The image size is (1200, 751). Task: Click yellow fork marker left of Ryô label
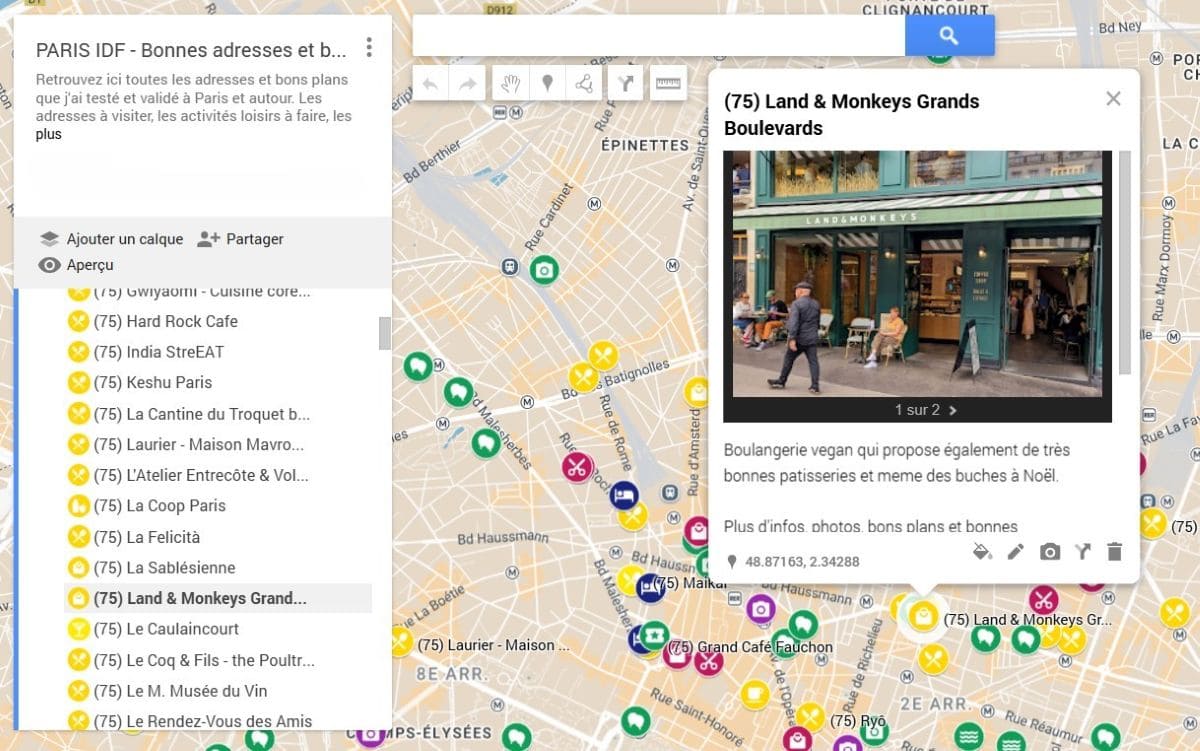click(x=810, y=717)
